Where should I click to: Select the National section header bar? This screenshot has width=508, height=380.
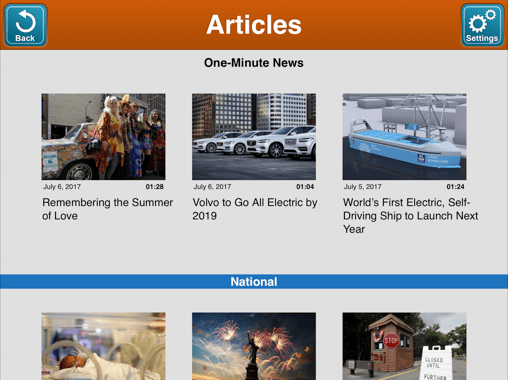point(254,282)
